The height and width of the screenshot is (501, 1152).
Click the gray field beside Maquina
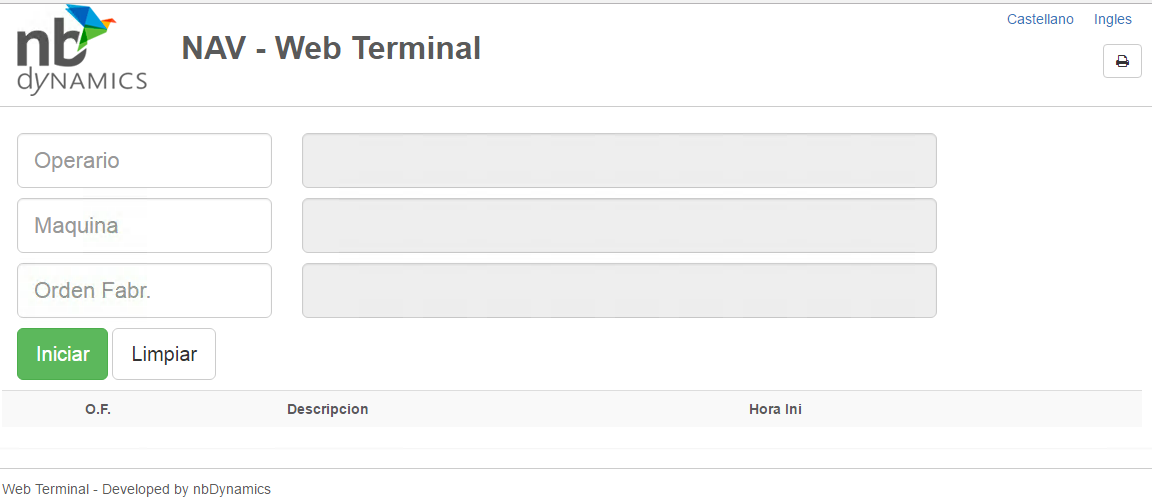pyautogui.click(x=619, y=225)
